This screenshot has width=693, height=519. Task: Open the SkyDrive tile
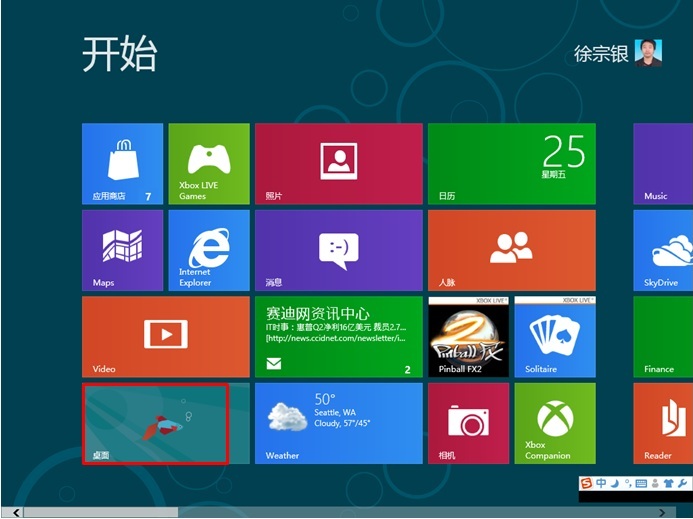pyautogui.click(x=663, y=250)
